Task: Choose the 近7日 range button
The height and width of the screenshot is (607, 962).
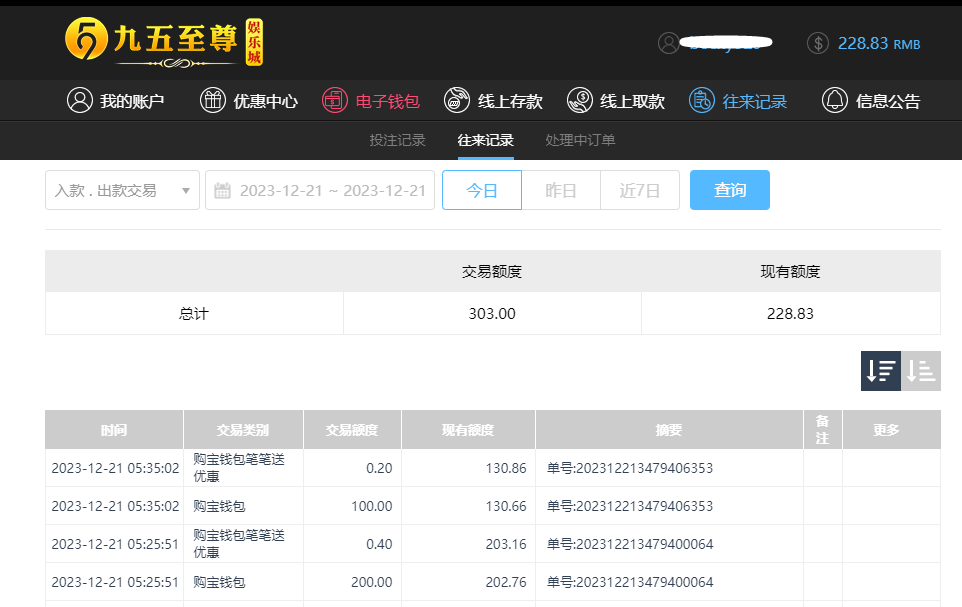Action: pos(640,190)
